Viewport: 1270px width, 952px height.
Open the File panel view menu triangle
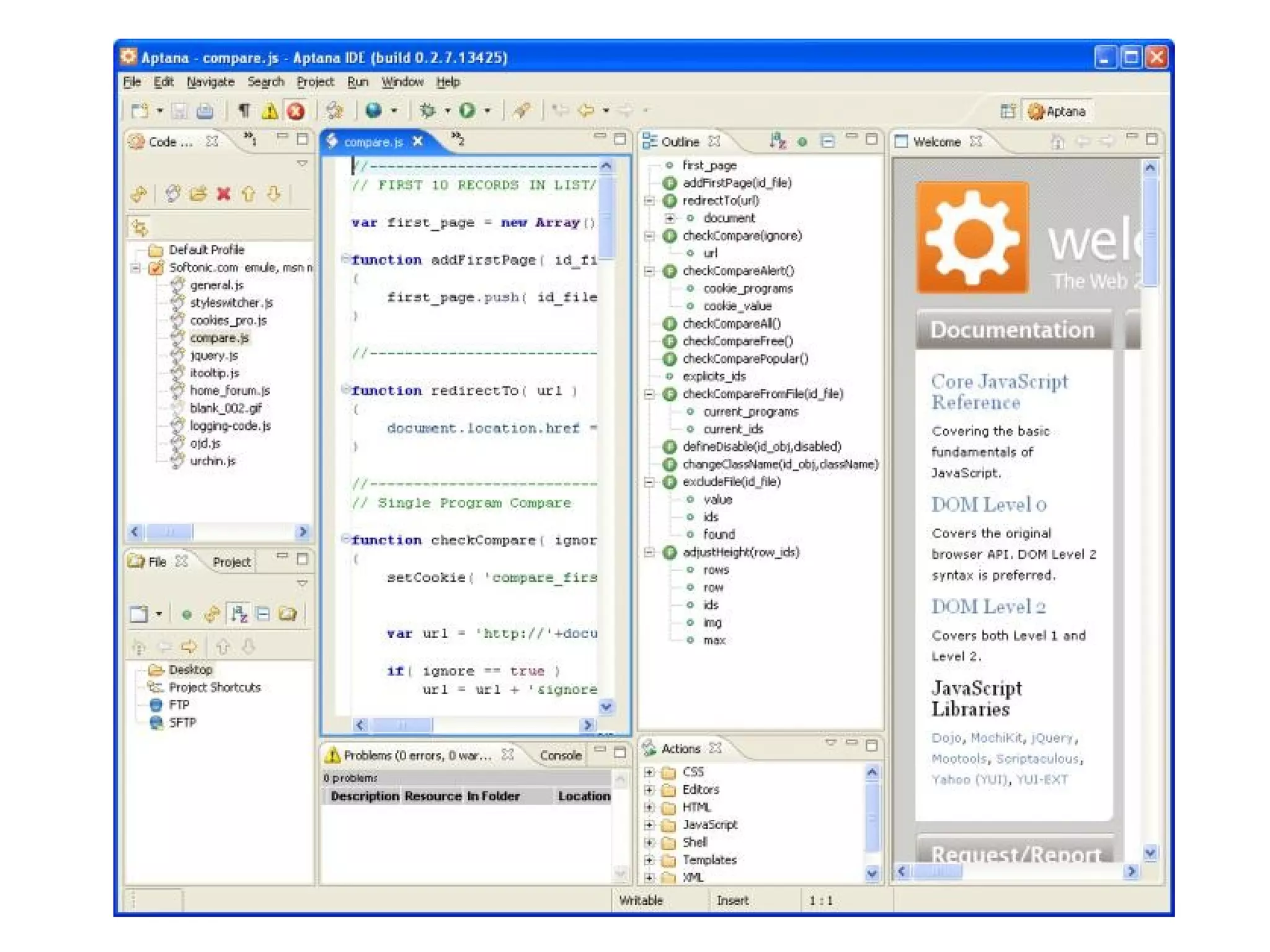tap(302, 584)
